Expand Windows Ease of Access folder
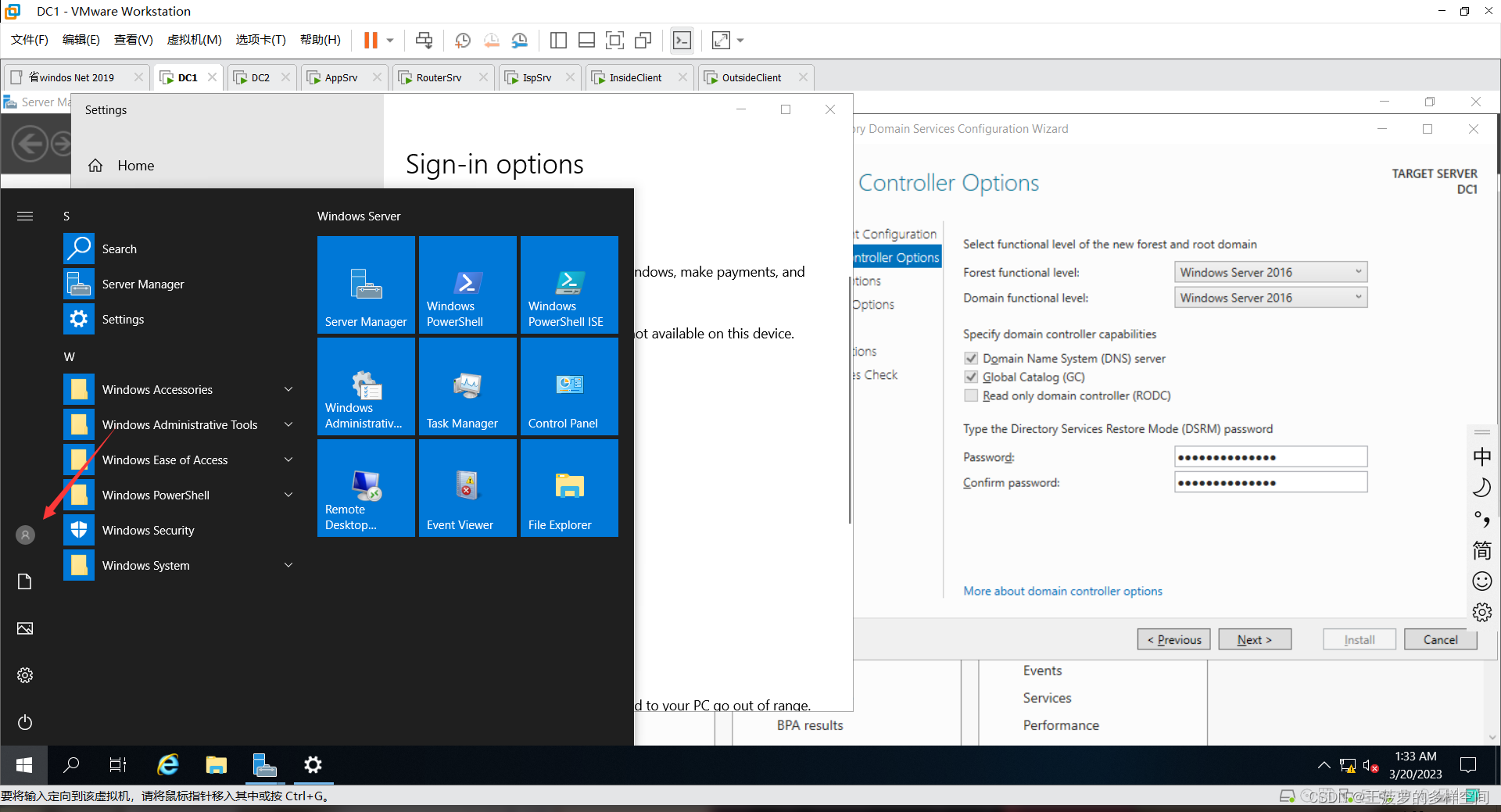 [181, 460]
